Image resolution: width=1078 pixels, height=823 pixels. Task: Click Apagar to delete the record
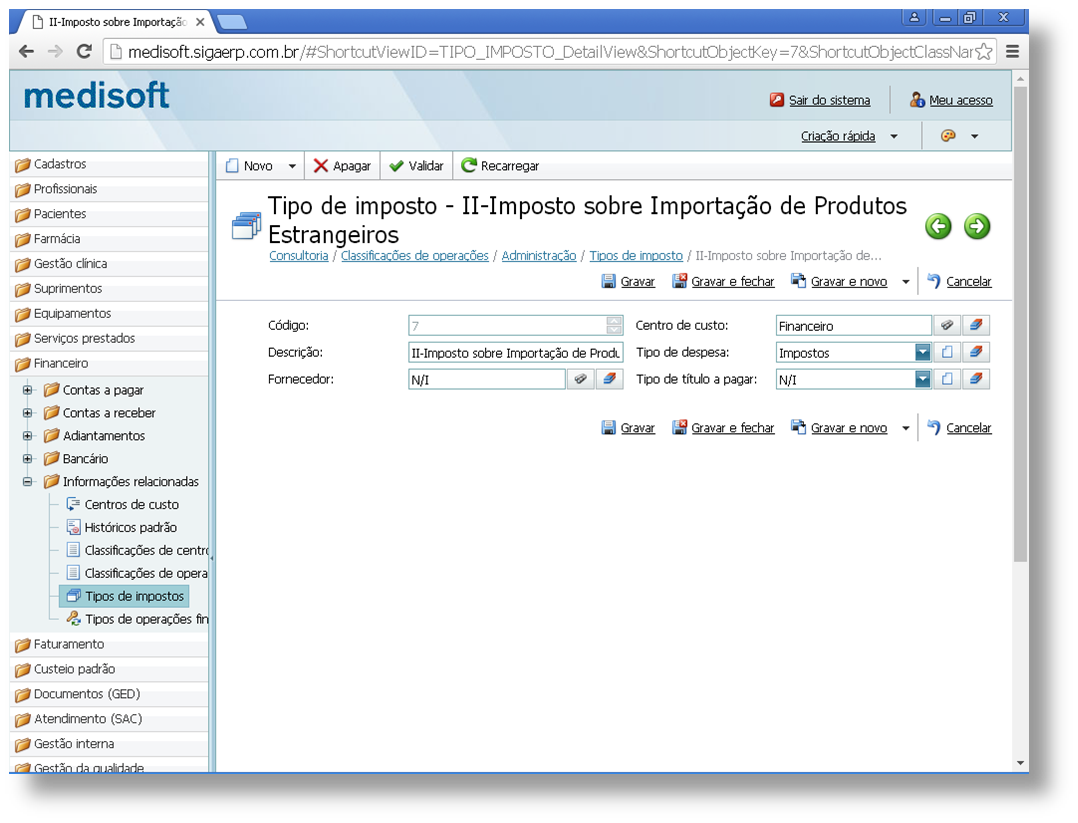pyautogui.click(x=342, y=166)
